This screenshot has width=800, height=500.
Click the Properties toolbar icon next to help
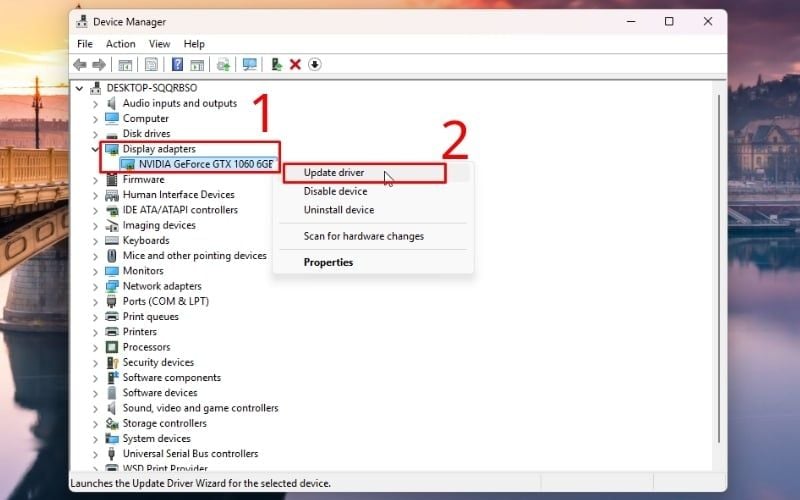pos(152,65)
